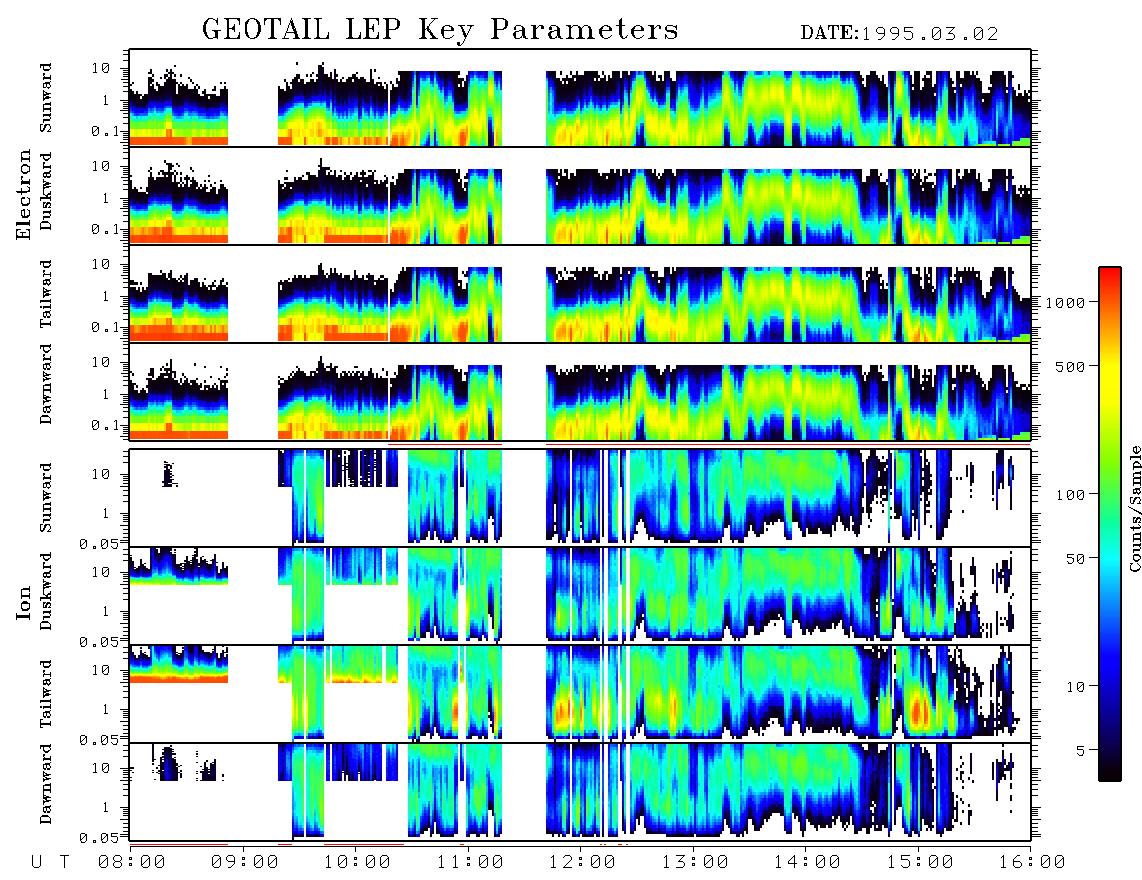Click the time tick label '12:00'
Screen dimensions: 1142x880
(582, 862)
